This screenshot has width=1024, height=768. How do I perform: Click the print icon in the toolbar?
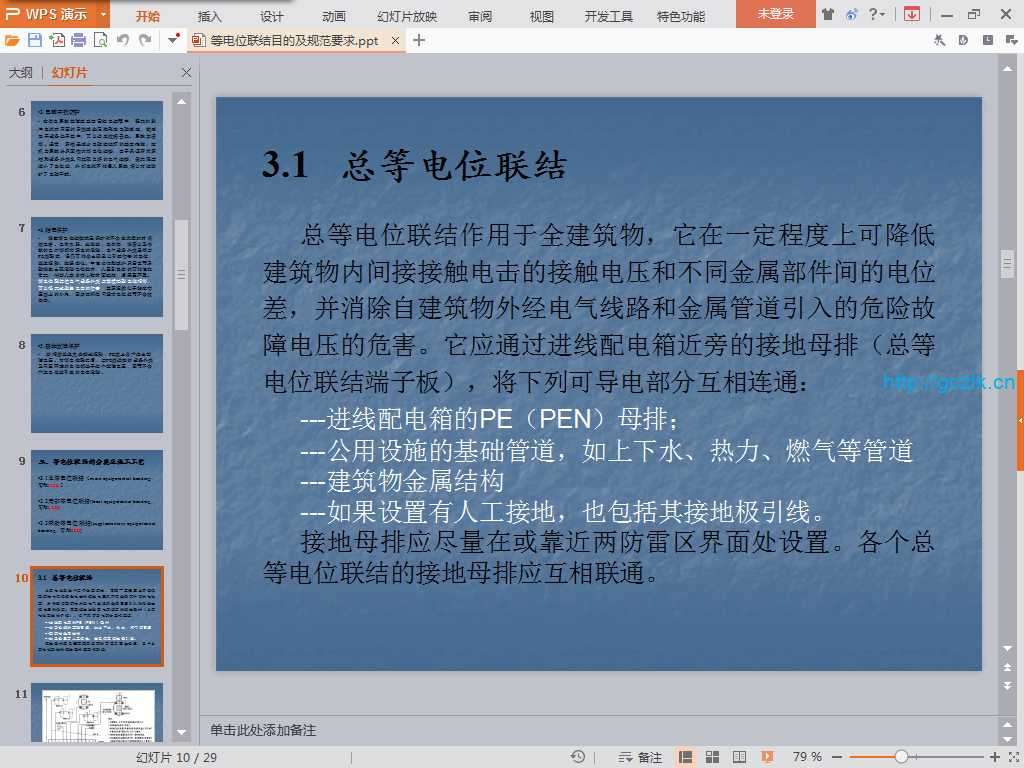(78, 40)
